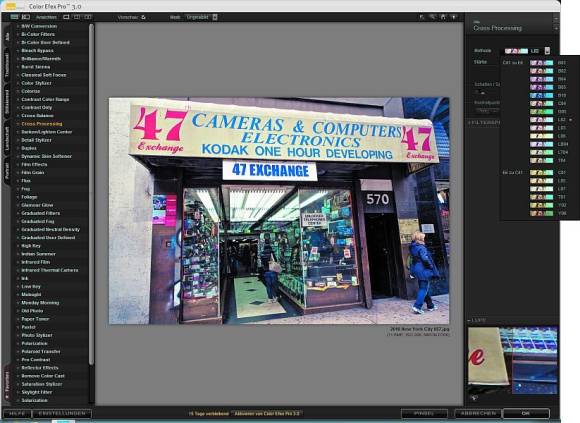
Task: Select the Solarization filter
Action: (34, 400)
